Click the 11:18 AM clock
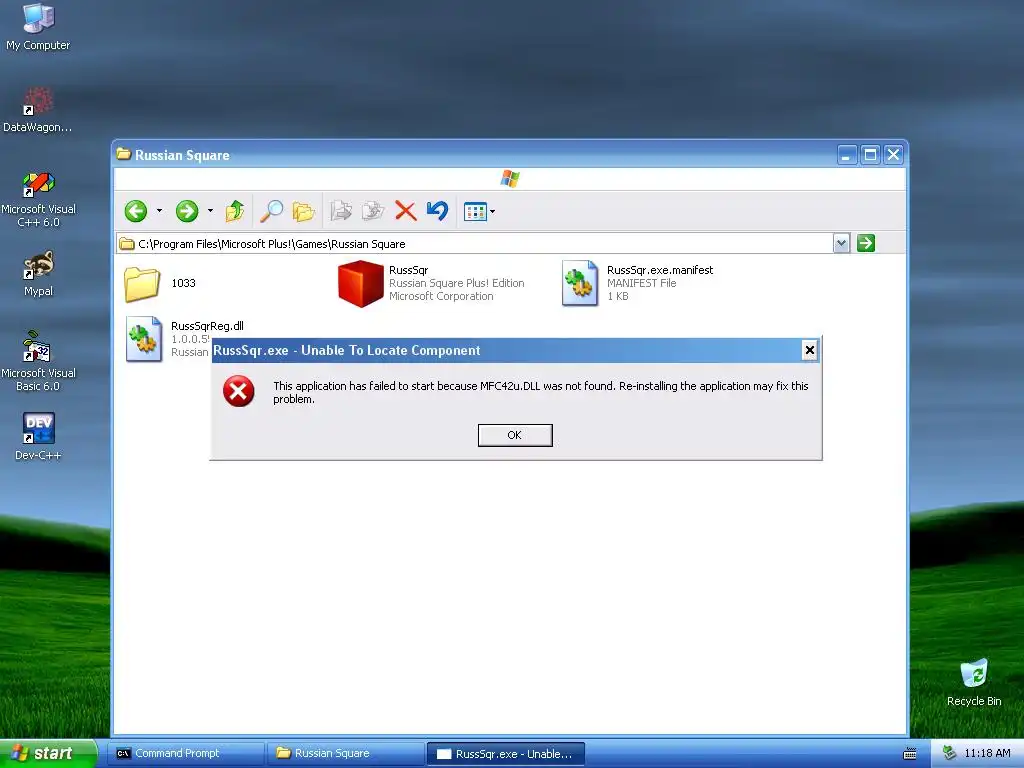1024x768 pixels. point(987,754)
